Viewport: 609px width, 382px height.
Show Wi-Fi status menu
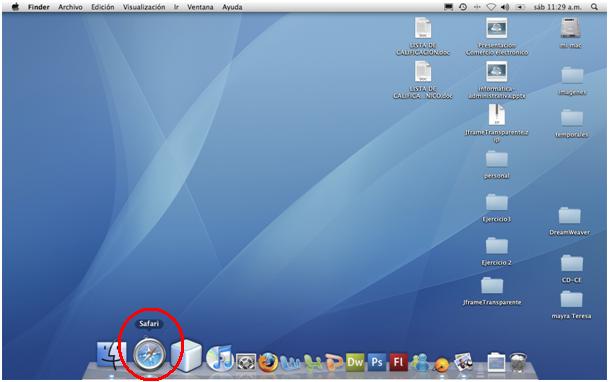coord(491,7)
